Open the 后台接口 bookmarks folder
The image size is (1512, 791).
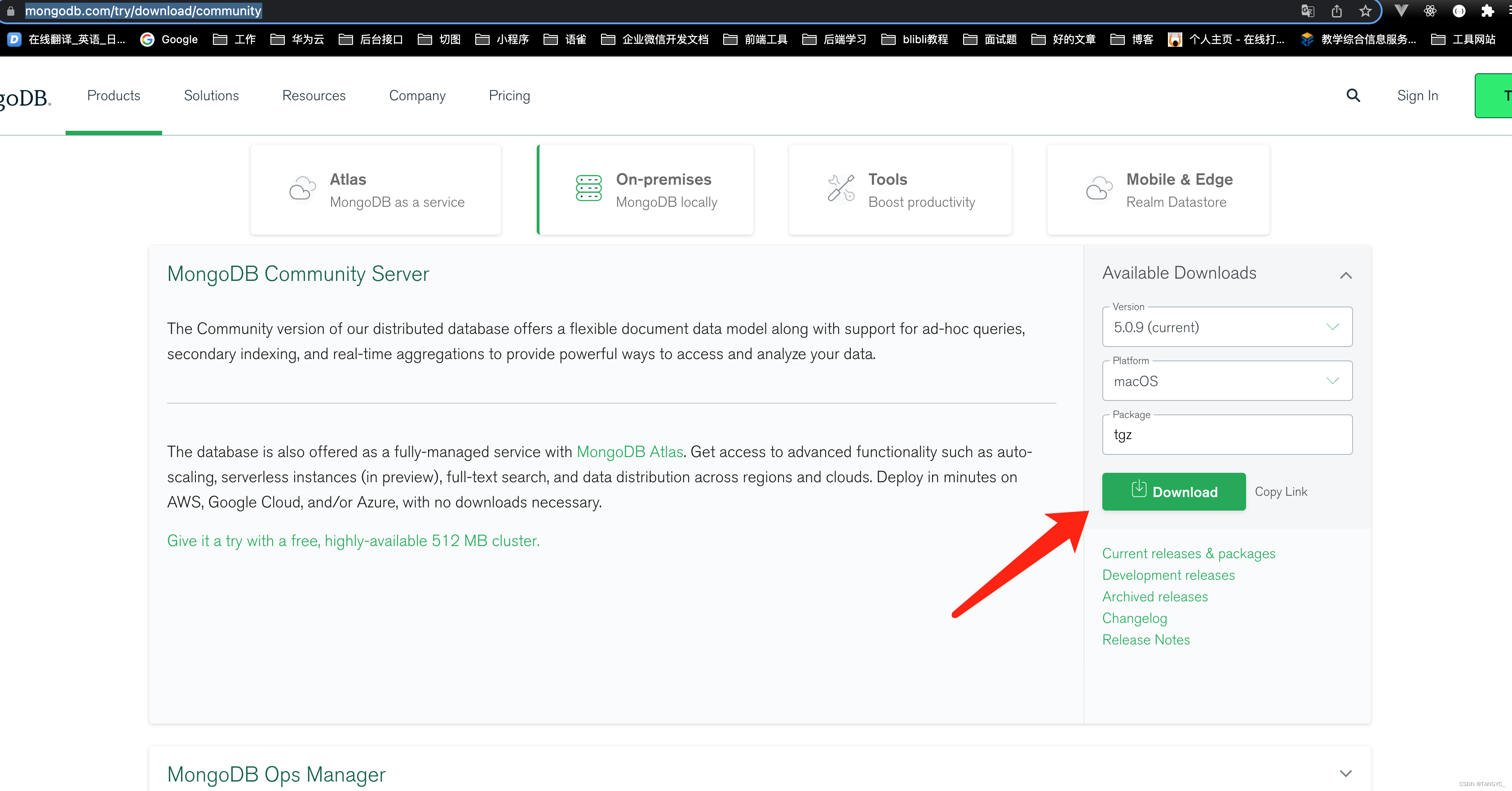[x=371, y=40]
